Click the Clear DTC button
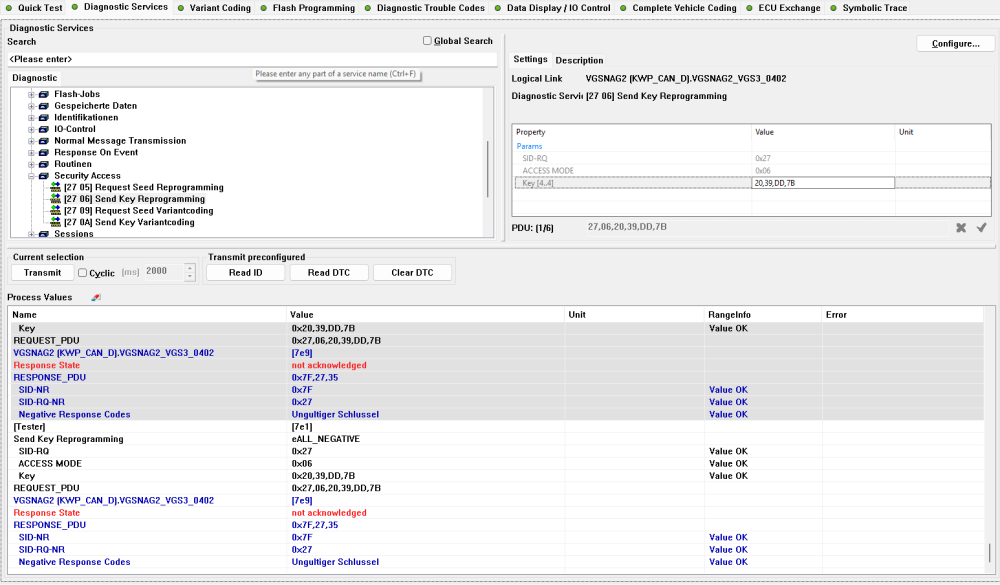The height and width of the screenshot is (585, 1000). [x=412, y=272]
